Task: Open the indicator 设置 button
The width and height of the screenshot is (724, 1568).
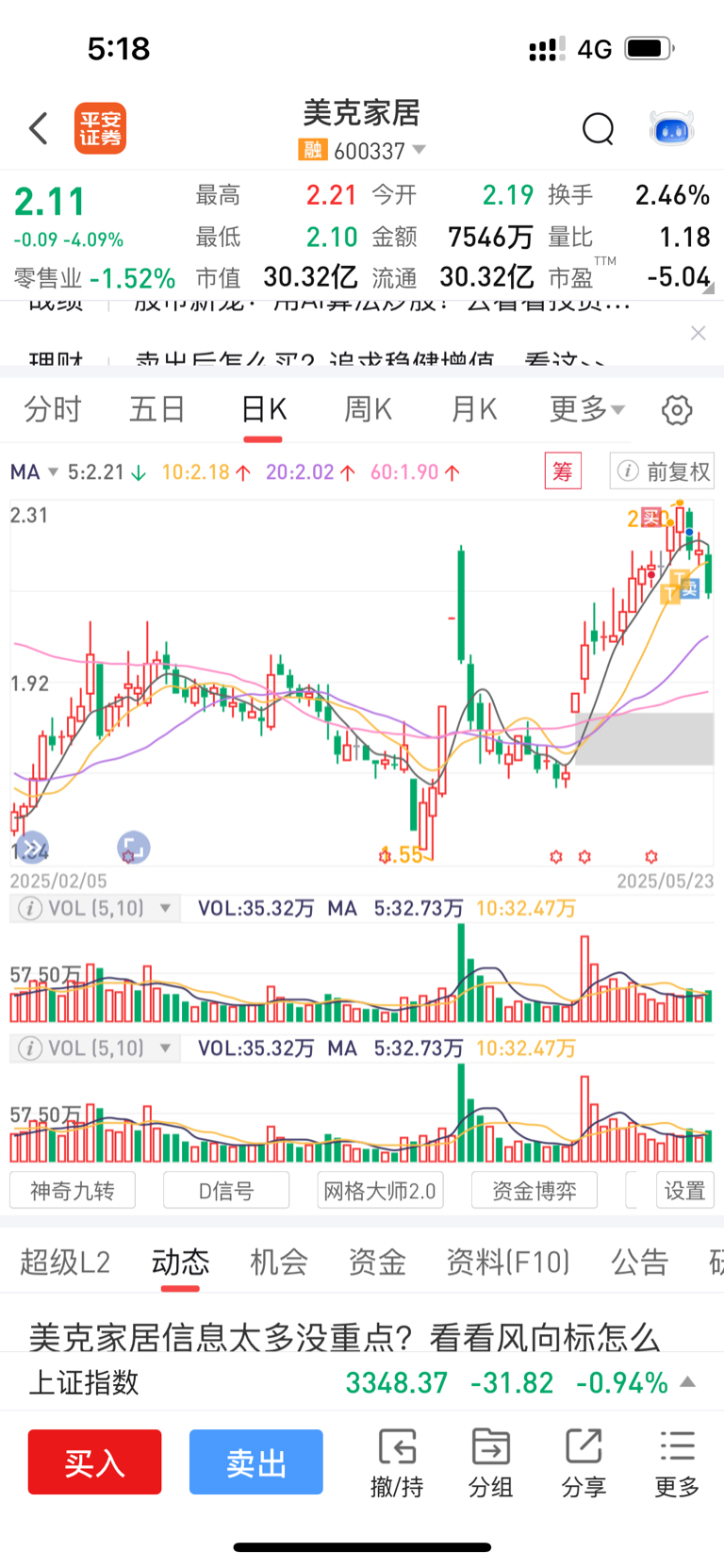Action: (x=684, y=1190)
